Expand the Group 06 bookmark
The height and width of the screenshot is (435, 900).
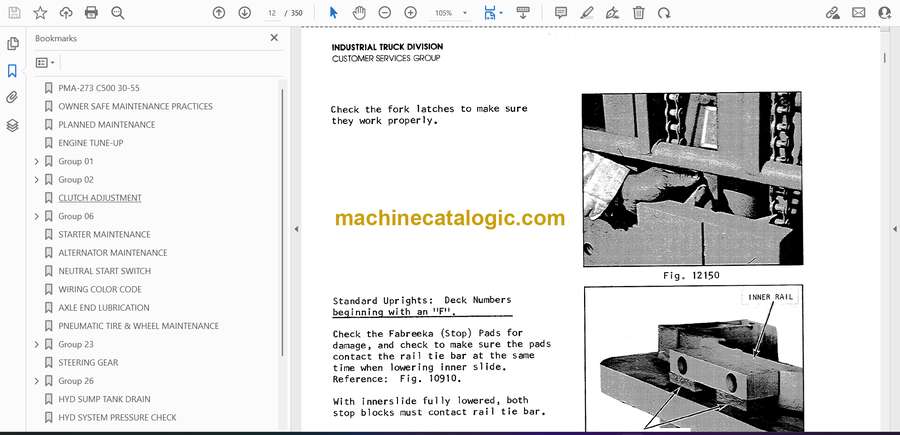click(x=37, y=216)
